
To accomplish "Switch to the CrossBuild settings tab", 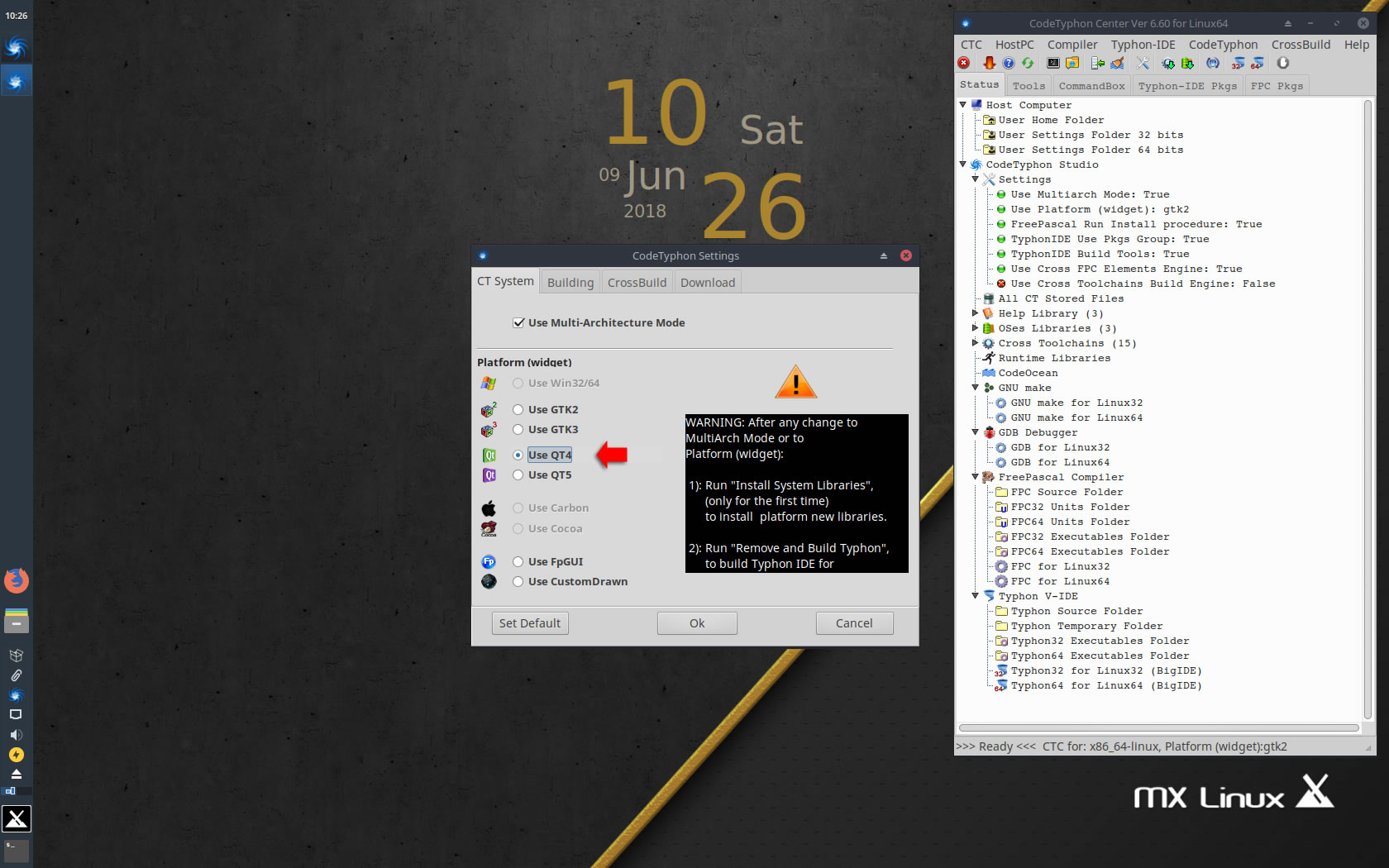I will [637, 282].
